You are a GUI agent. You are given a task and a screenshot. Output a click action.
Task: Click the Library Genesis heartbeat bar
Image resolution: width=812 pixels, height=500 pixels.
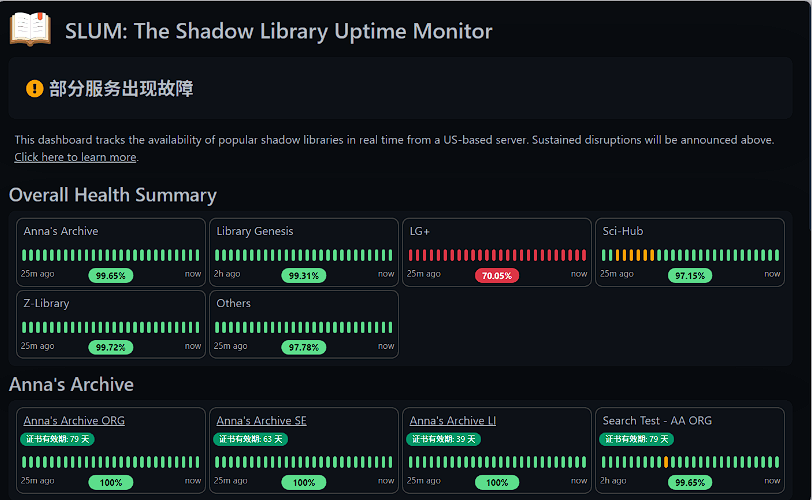304,255
